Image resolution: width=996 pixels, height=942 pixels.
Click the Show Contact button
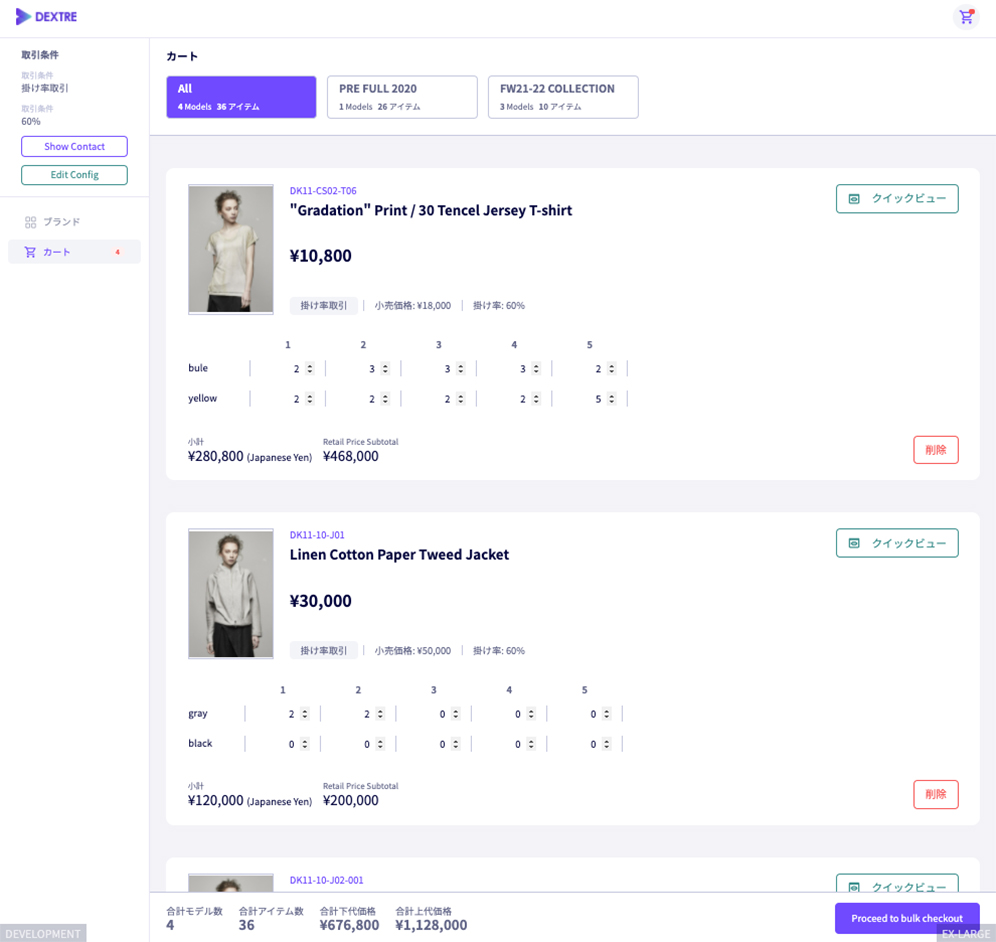[x=74, y=147]
